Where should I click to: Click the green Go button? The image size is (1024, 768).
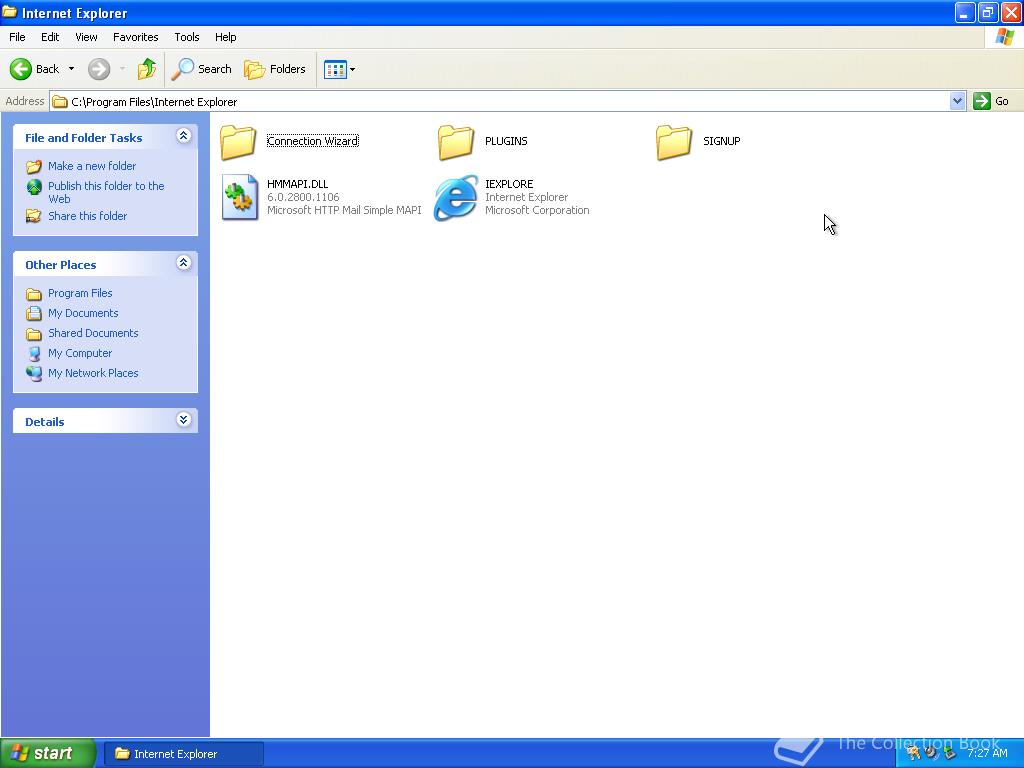coord(991,101)
